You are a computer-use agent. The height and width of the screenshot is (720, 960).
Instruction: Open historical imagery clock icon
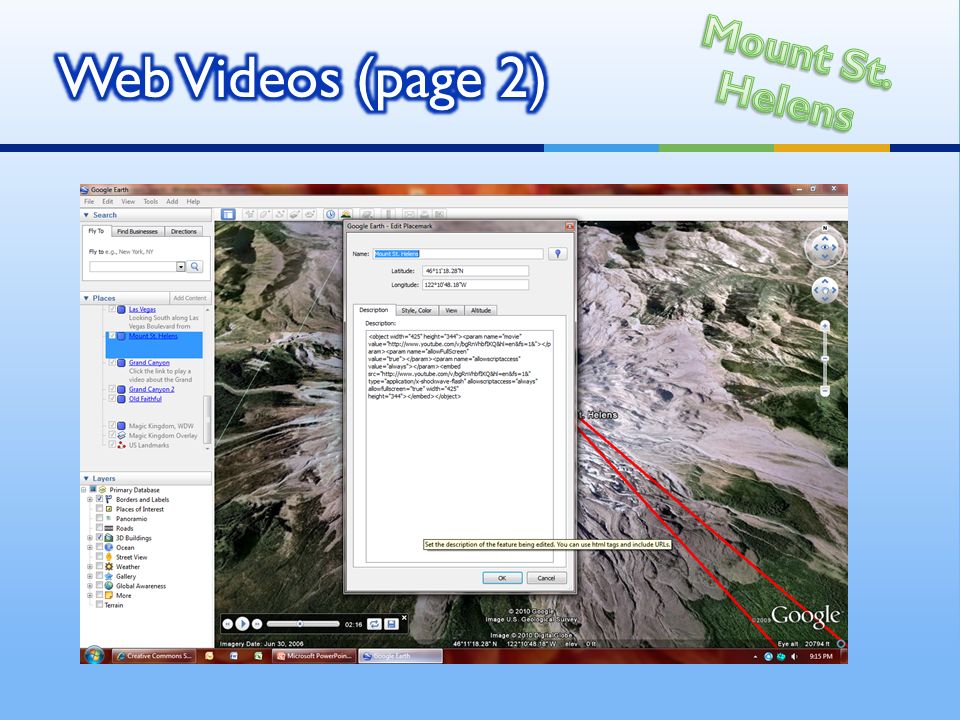coord(331,214)
